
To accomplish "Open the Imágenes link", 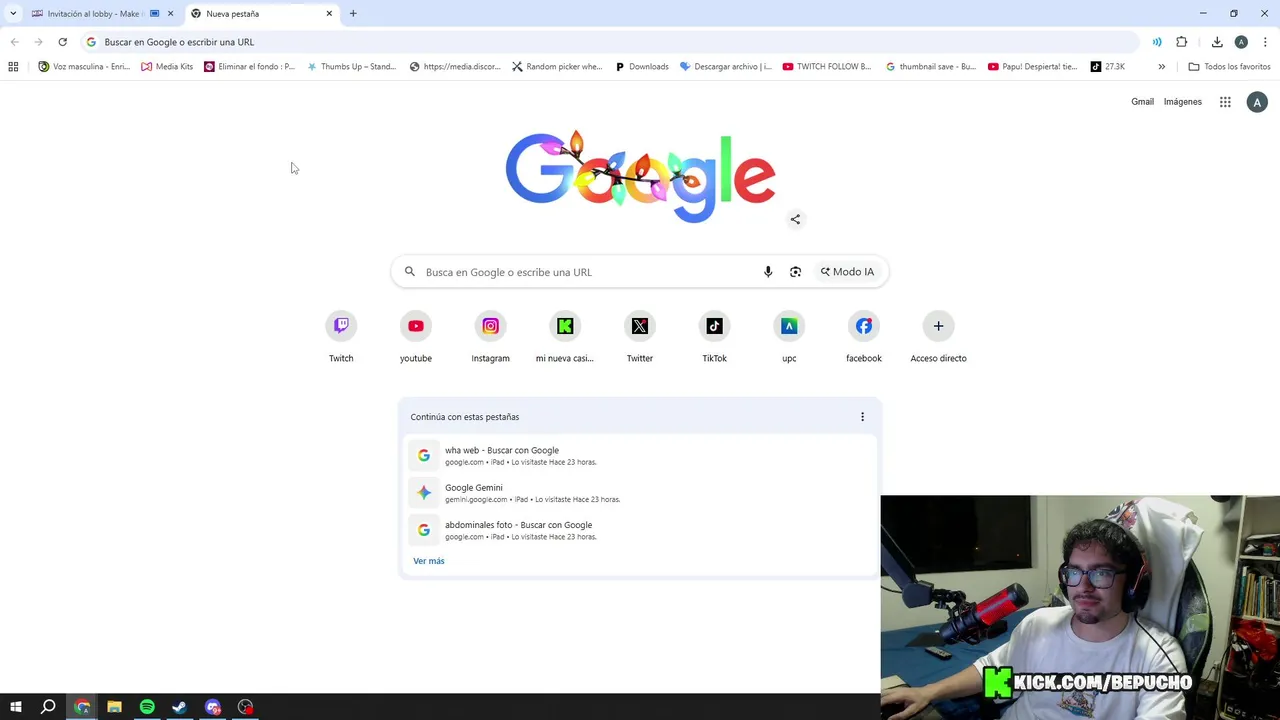I will [1183, 102].
